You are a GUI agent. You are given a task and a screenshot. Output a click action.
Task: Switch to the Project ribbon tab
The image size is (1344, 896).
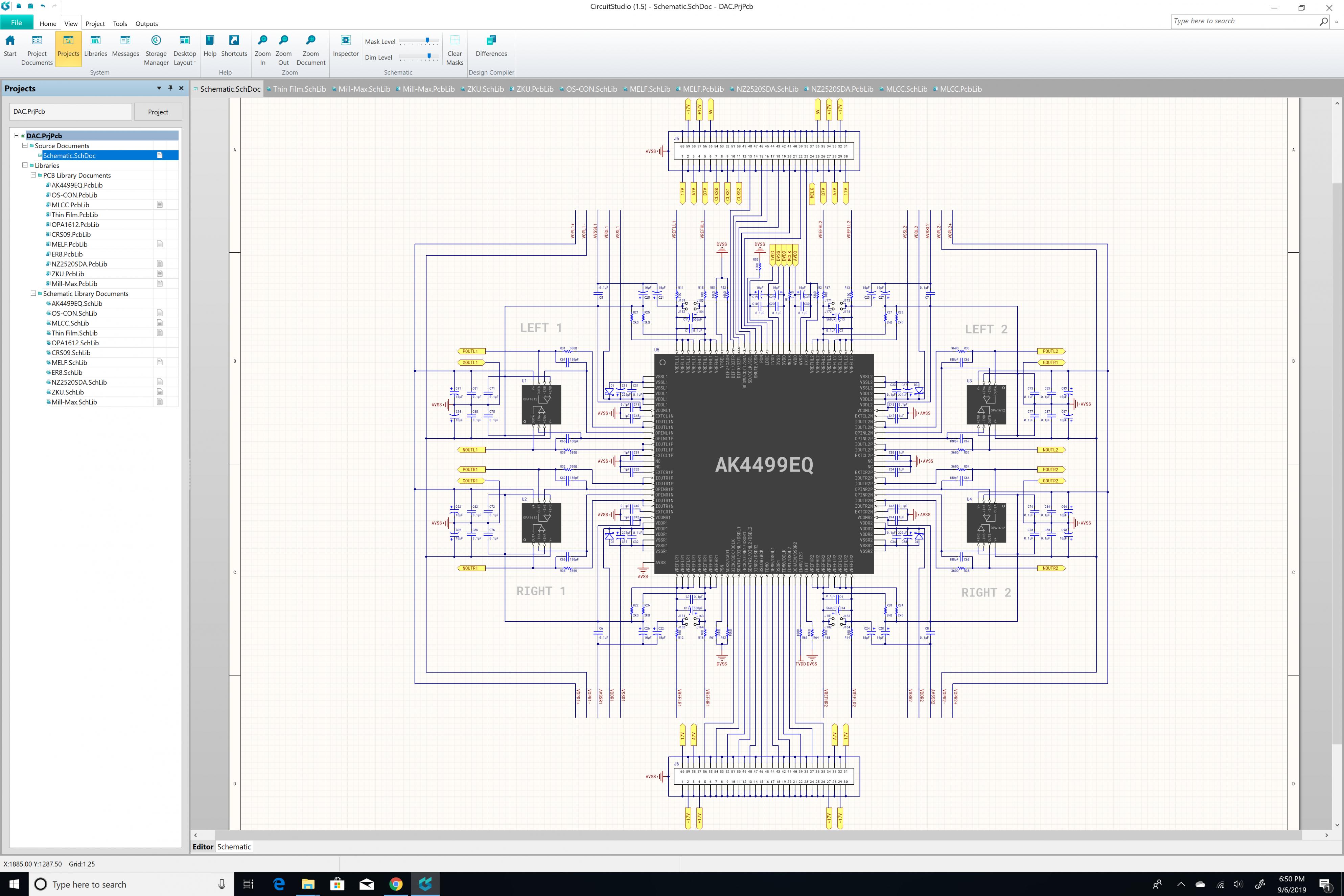95,23
